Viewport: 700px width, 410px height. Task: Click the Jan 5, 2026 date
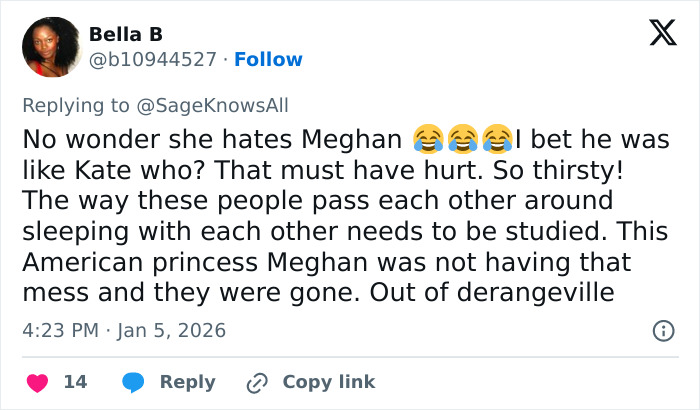171,330
